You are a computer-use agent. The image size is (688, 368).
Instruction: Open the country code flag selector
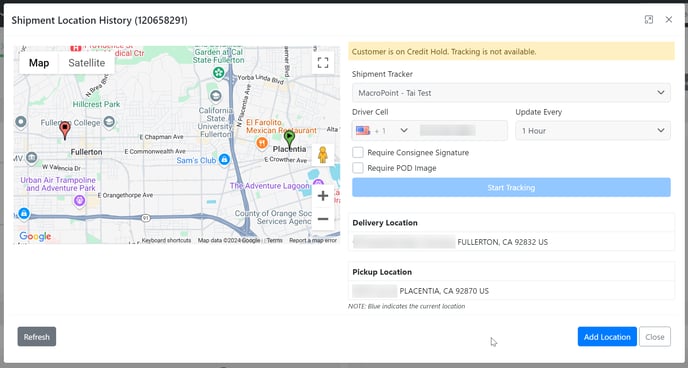pyautogui.click(x=382, y=131)
